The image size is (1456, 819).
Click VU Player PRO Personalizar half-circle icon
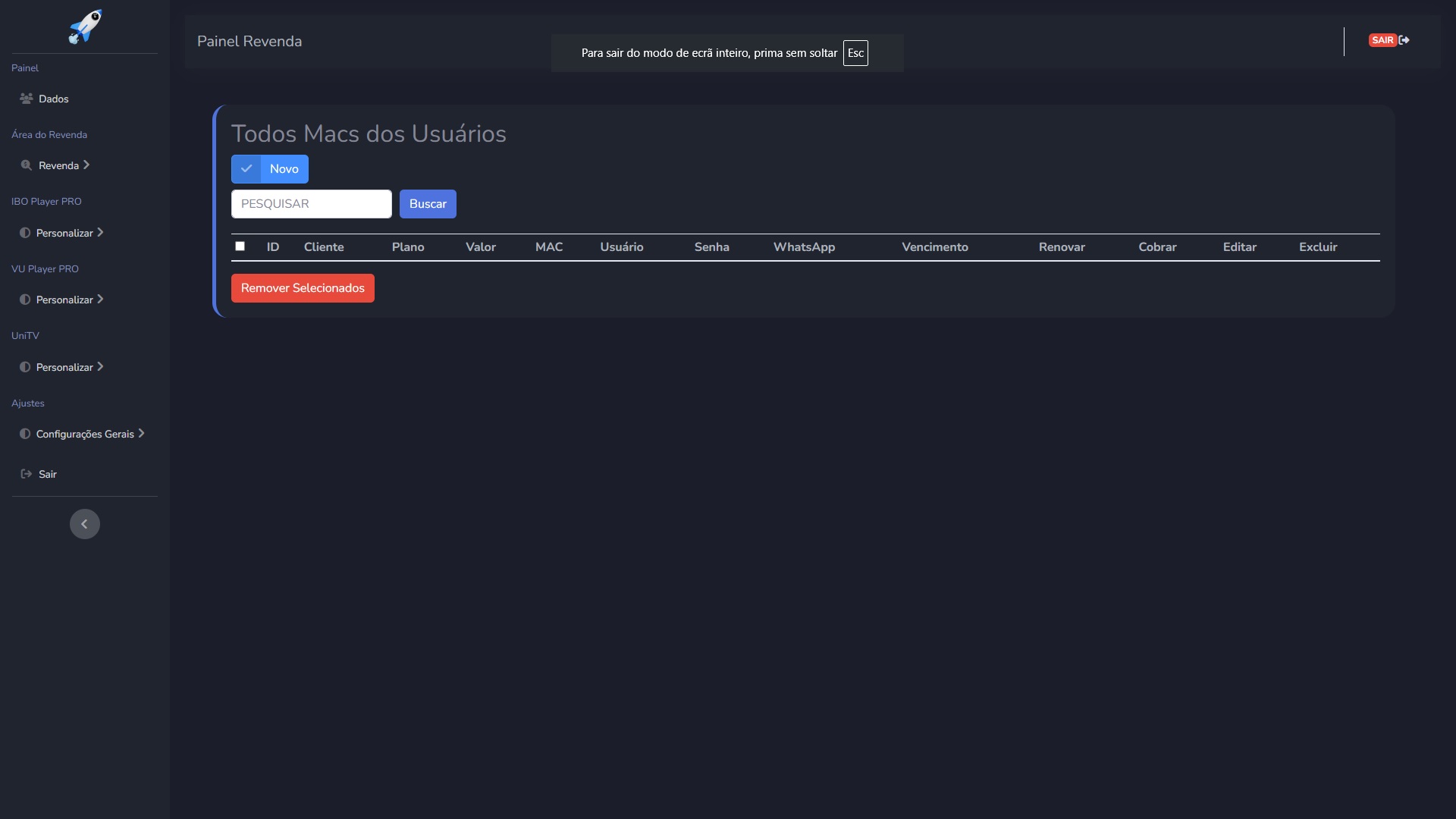pyautogui.click(x=25, y=300)
